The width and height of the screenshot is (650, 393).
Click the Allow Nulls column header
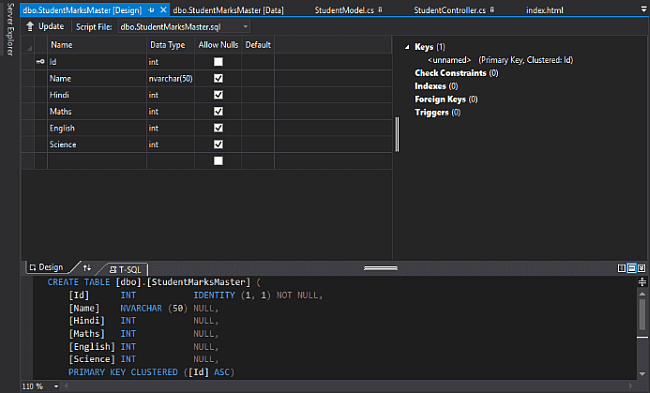pyautogui.click(x=218, y=45)
